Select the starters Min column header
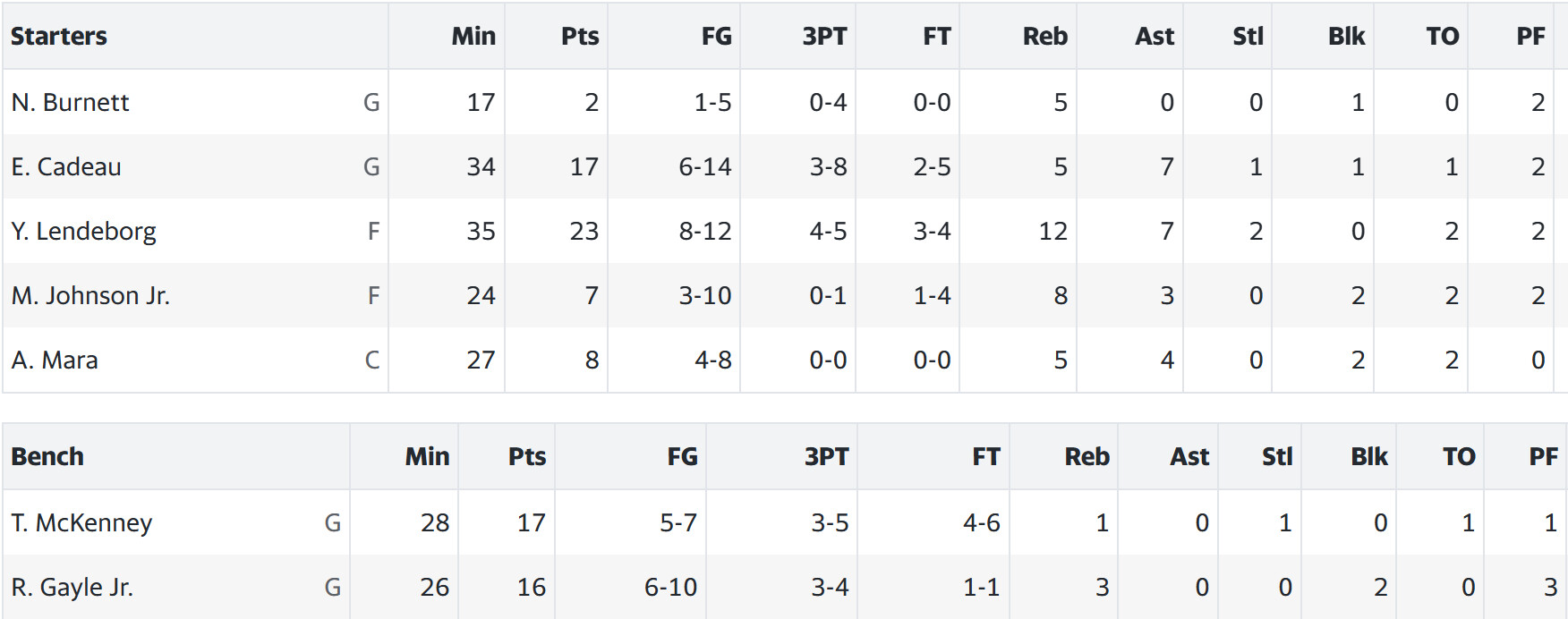Image resolution: width=1568 pixels, height=619 pixels. 473,37
